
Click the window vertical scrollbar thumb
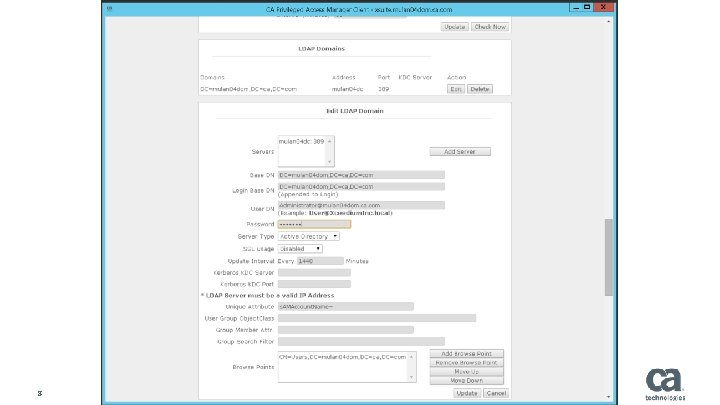point(608,257)
